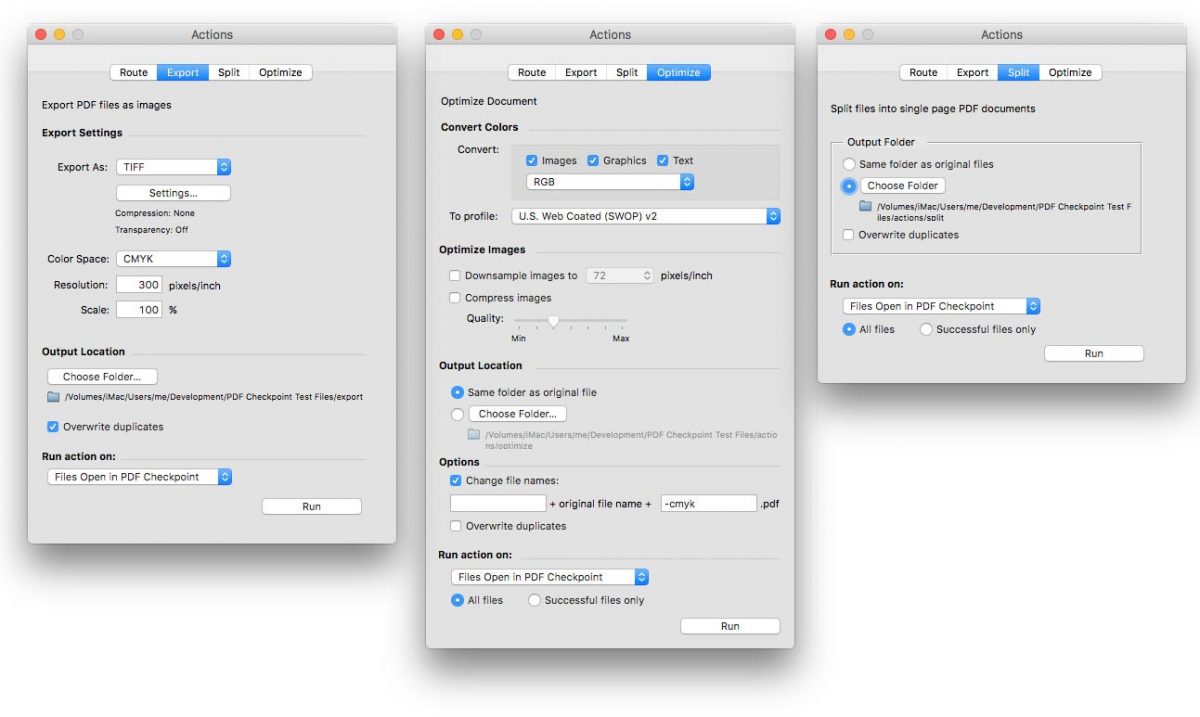This screenshot has width=1200, height=717.
Task: Check Compress images in Optimize
Action: 455,297
